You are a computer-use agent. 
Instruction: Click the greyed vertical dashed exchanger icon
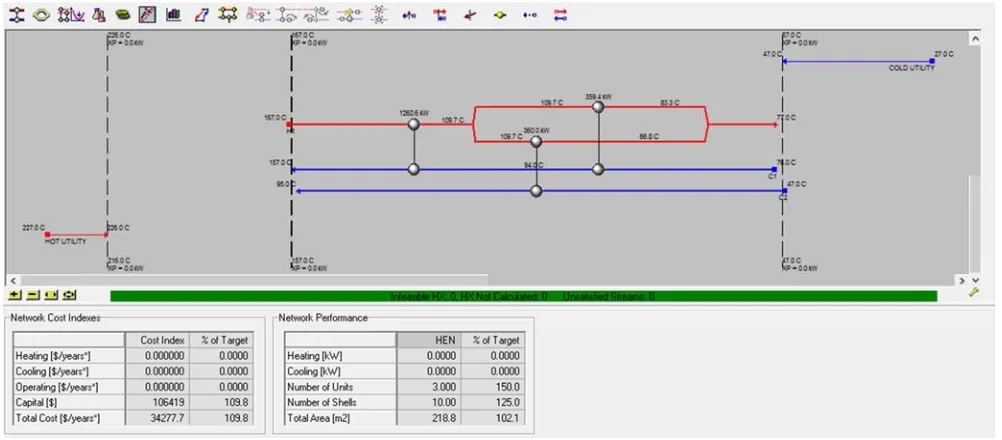tap(379, 15)
